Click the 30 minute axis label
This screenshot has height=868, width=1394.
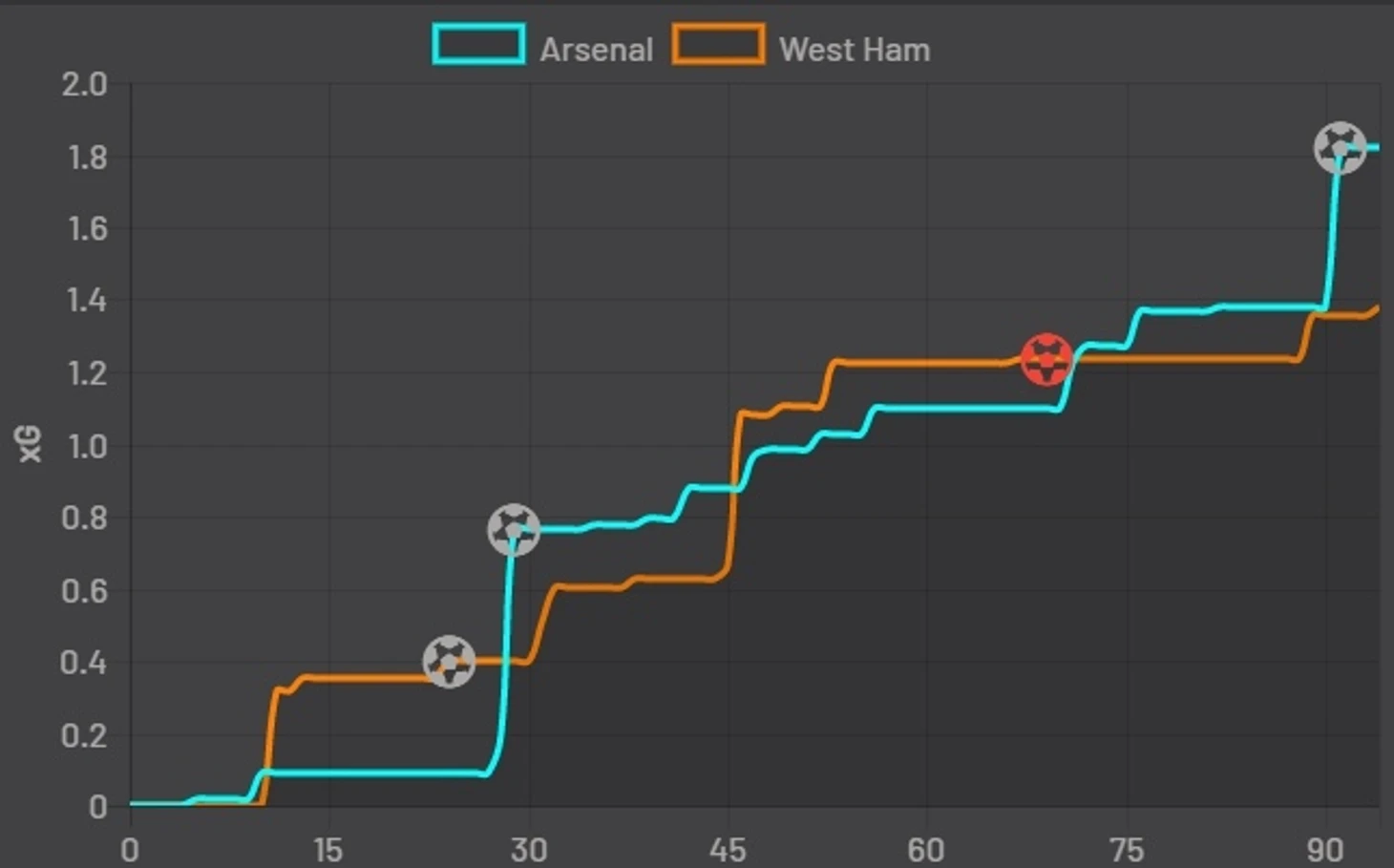(528, 849)
